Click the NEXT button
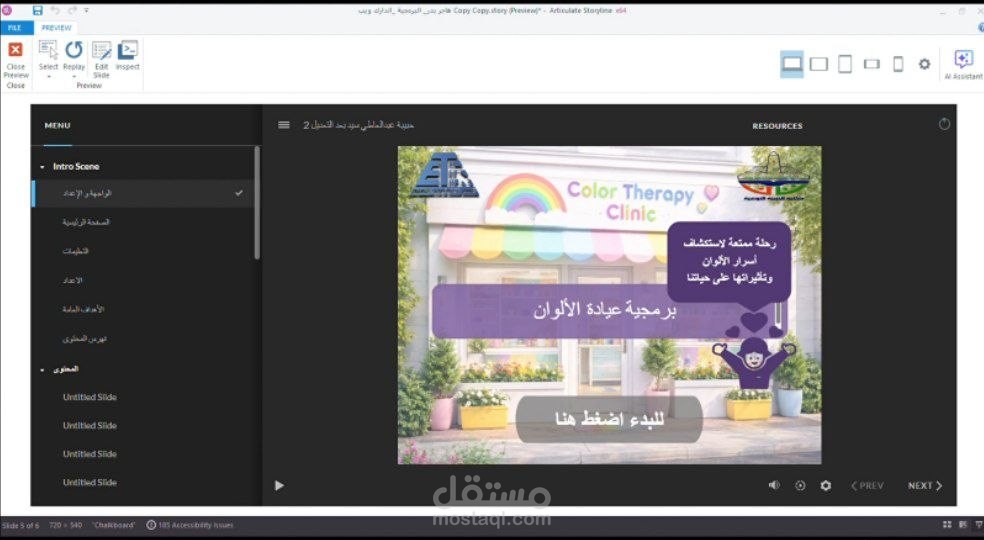The image size is (984, 540). point(924,485)
